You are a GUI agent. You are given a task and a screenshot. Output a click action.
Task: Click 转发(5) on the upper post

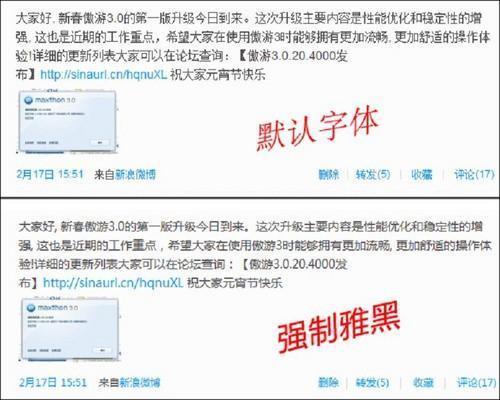click(373, 174)
